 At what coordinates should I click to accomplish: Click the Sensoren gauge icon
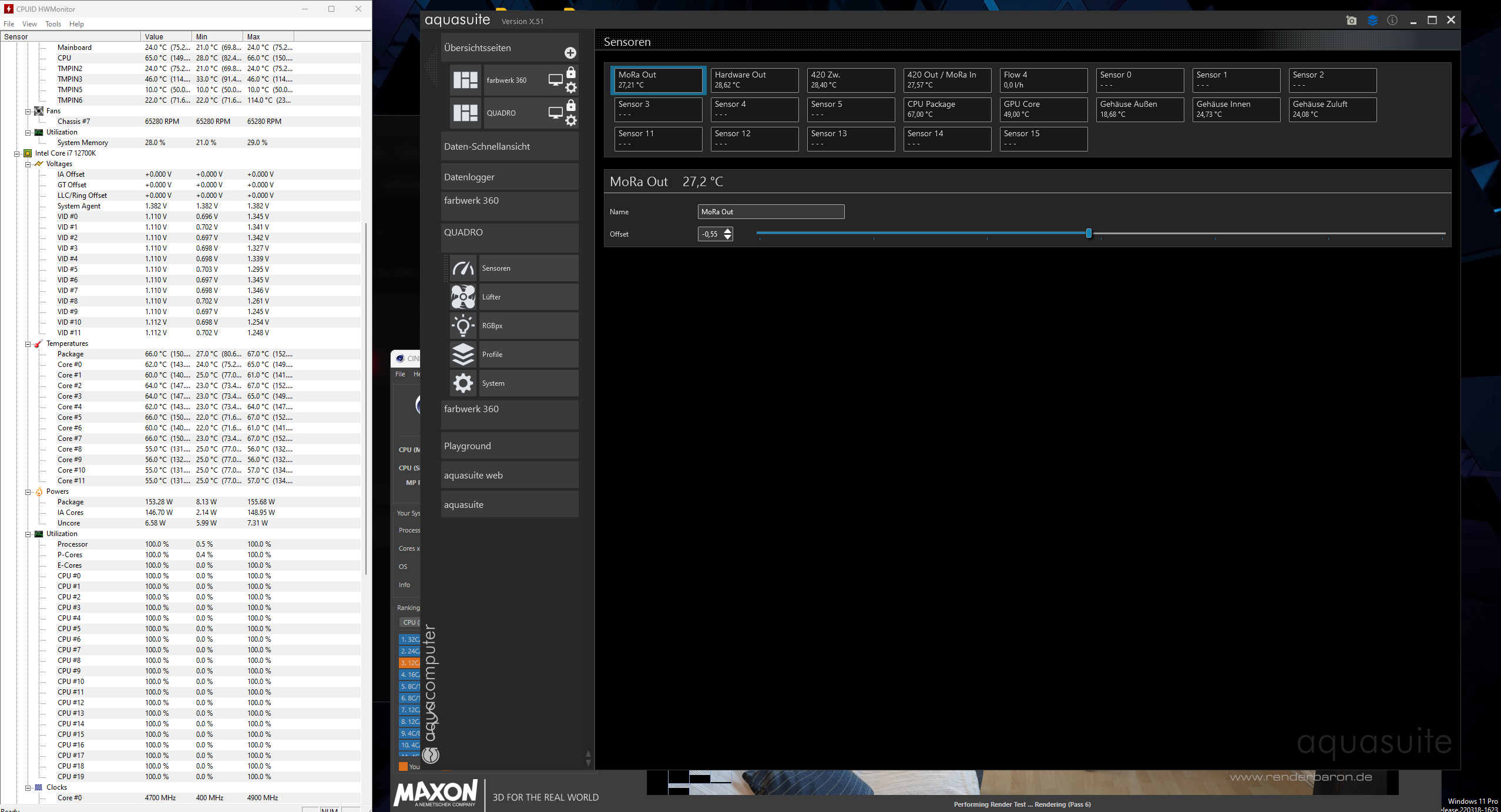pyautogui.click(x=463, y=268)
